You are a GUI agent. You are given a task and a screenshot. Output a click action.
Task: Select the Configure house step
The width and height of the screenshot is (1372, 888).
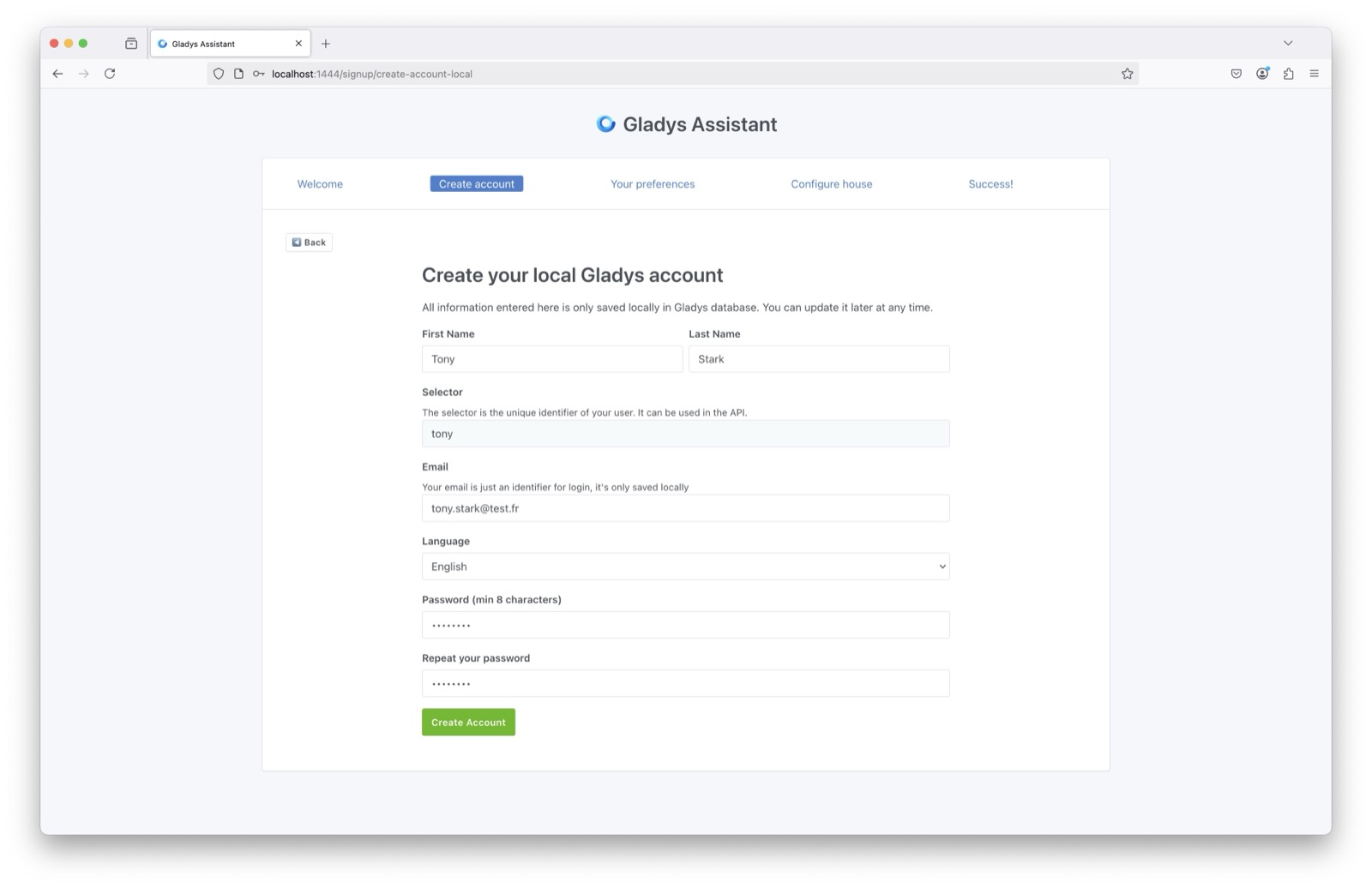click(831, 183)
